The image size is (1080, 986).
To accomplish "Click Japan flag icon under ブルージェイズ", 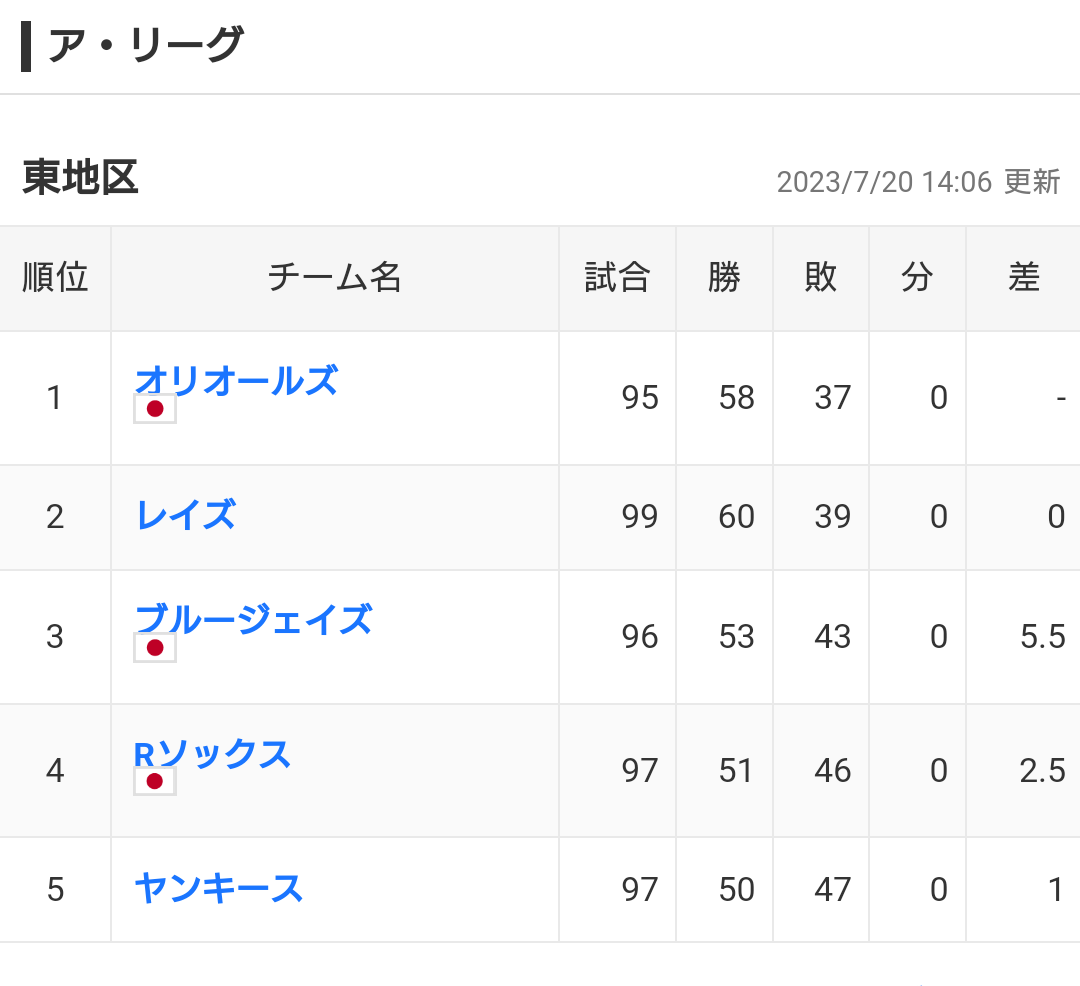I will [155, 648].
